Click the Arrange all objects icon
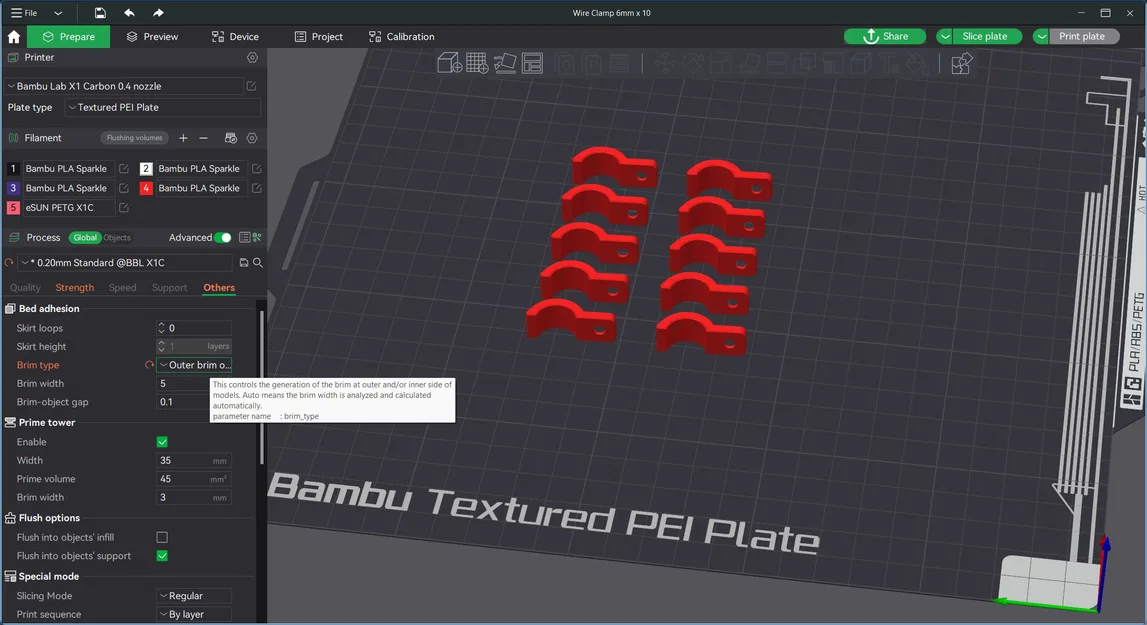 tap(533, 63)
